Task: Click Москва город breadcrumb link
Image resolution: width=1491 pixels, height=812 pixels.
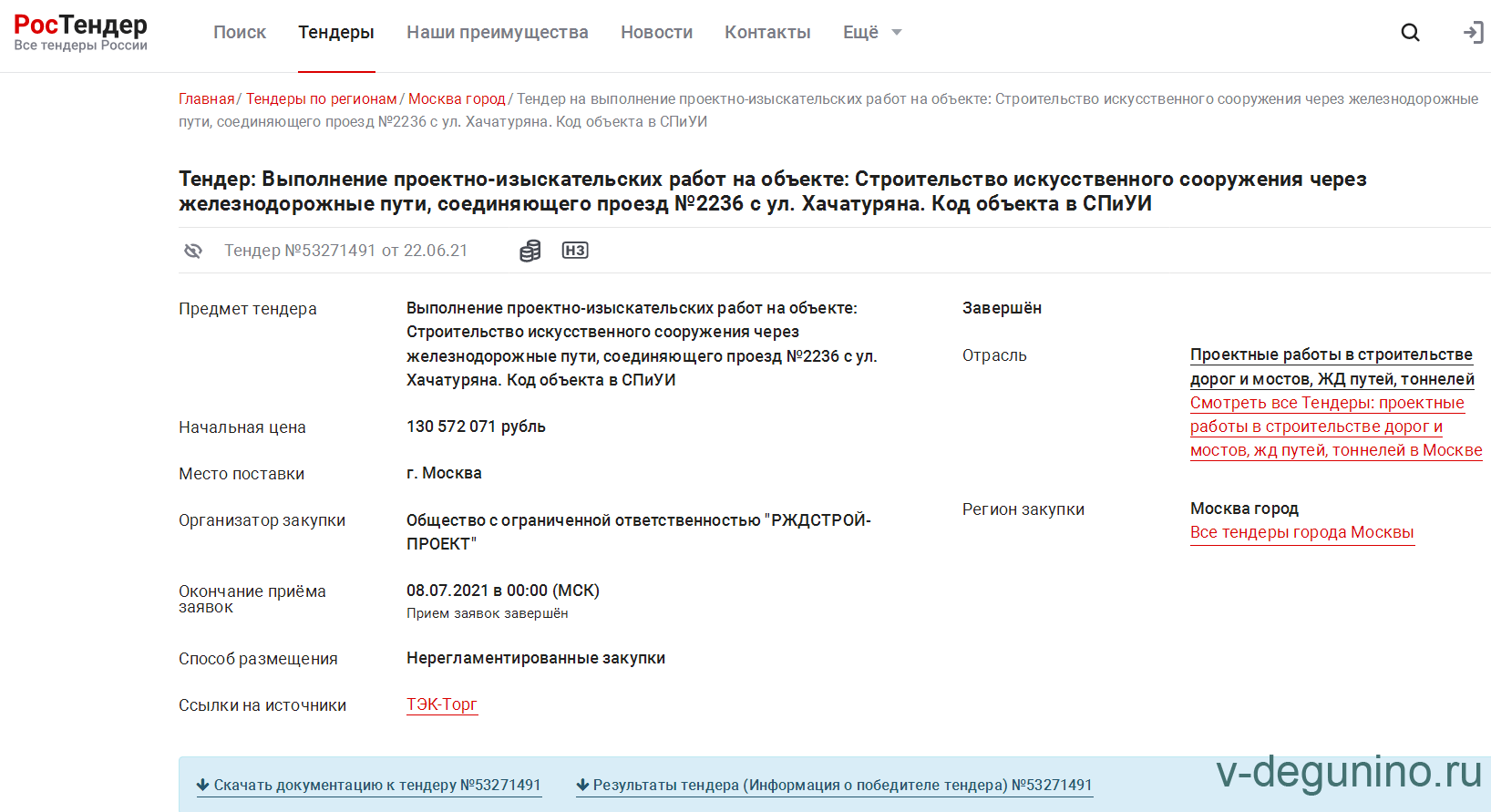Action: pos(457,98)
